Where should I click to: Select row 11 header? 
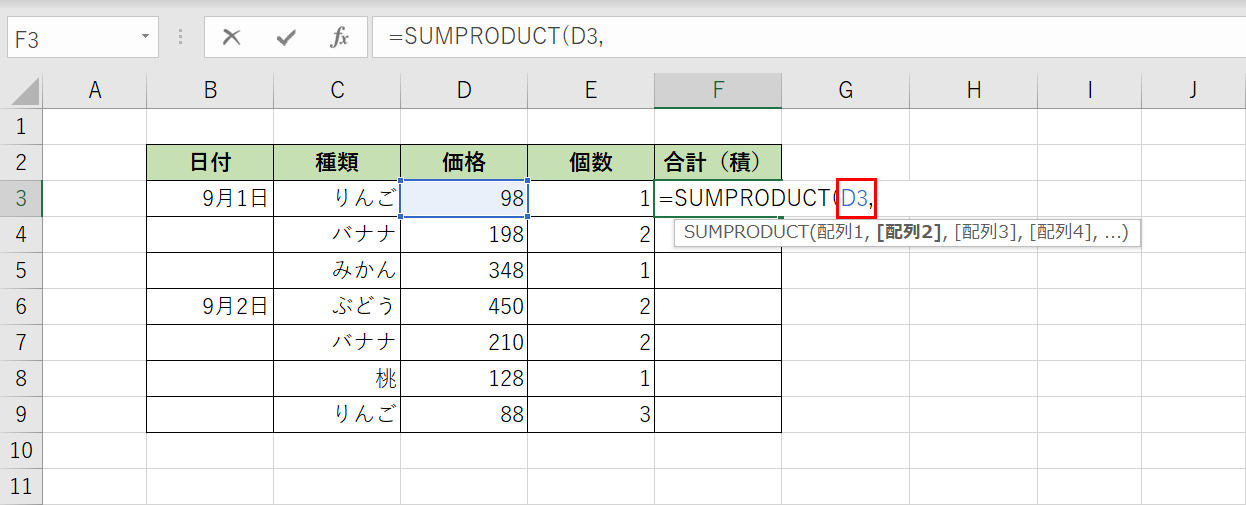(x=22, y=486)
